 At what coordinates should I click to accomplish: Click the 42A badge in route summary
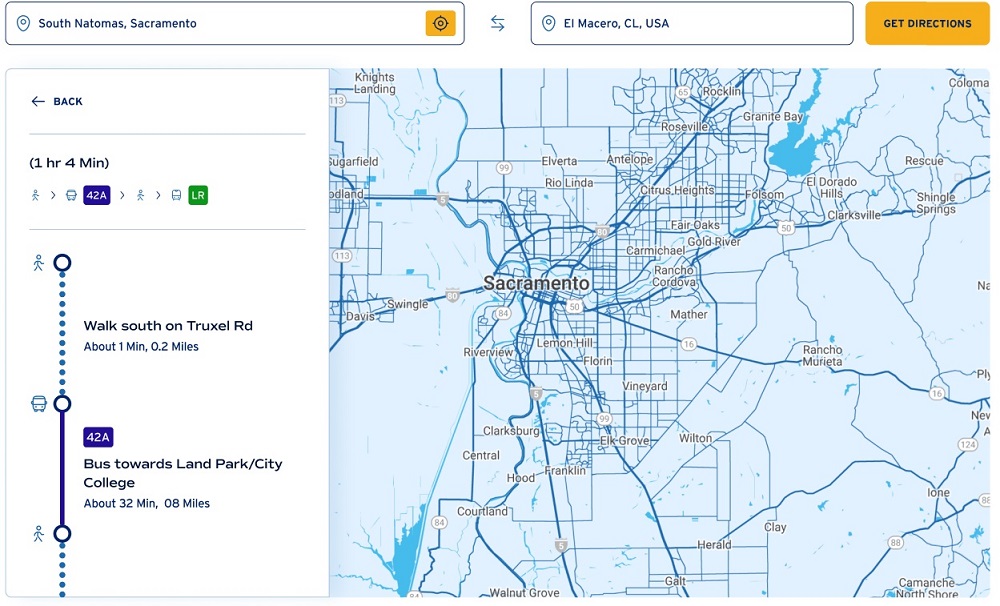97,195
